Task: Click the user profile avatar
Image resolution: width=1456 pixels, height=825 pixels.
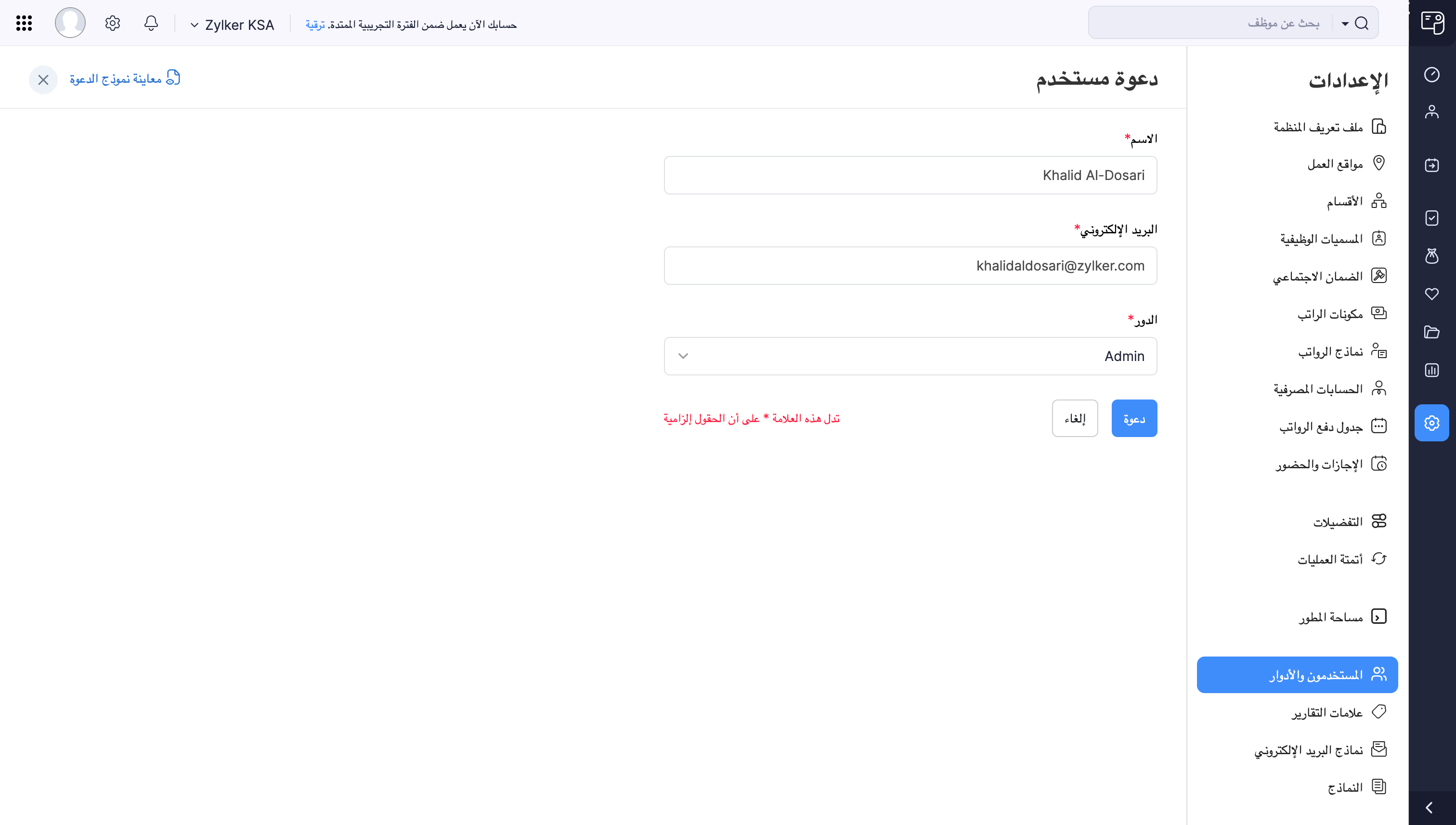Action: pos(70,23)
